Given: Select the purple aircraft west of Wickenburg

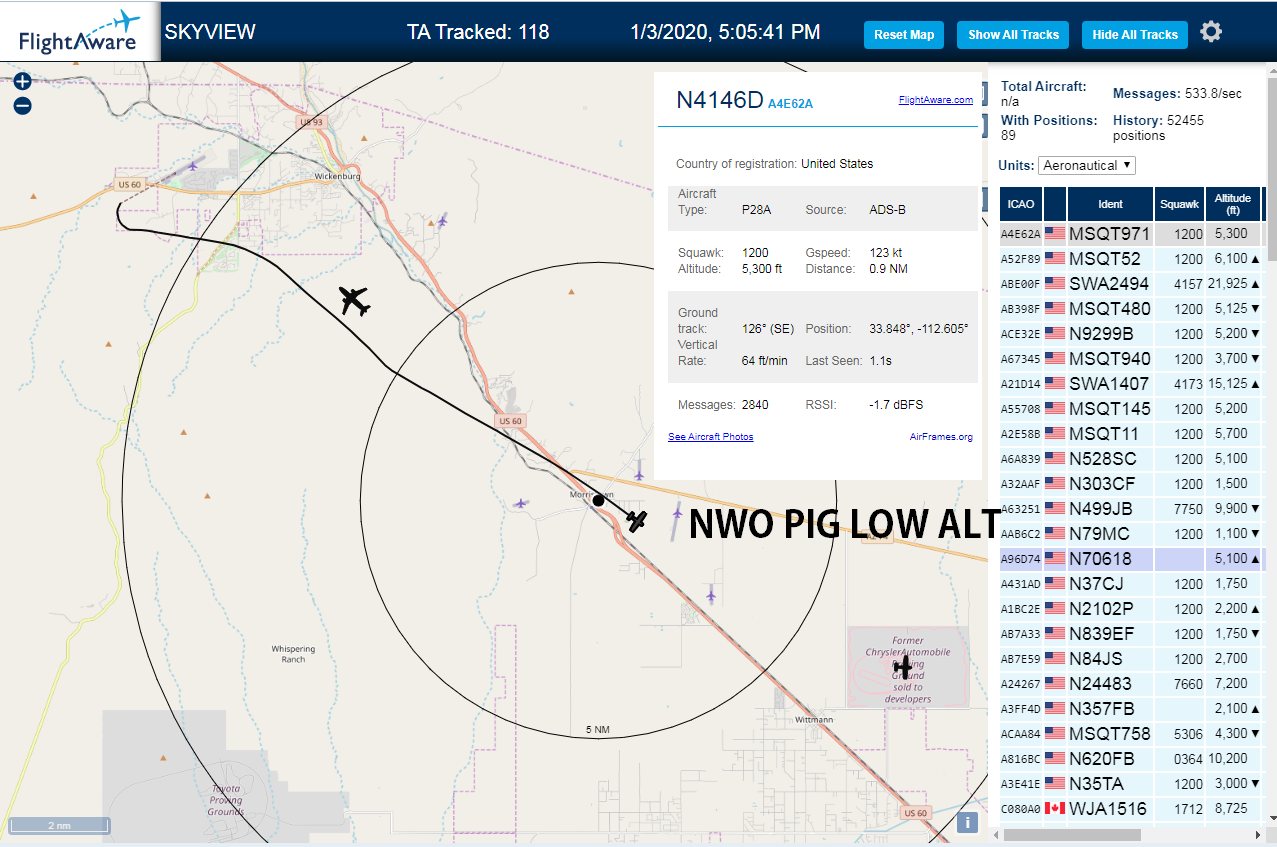Looking at the screenshot, I should 194,164.
